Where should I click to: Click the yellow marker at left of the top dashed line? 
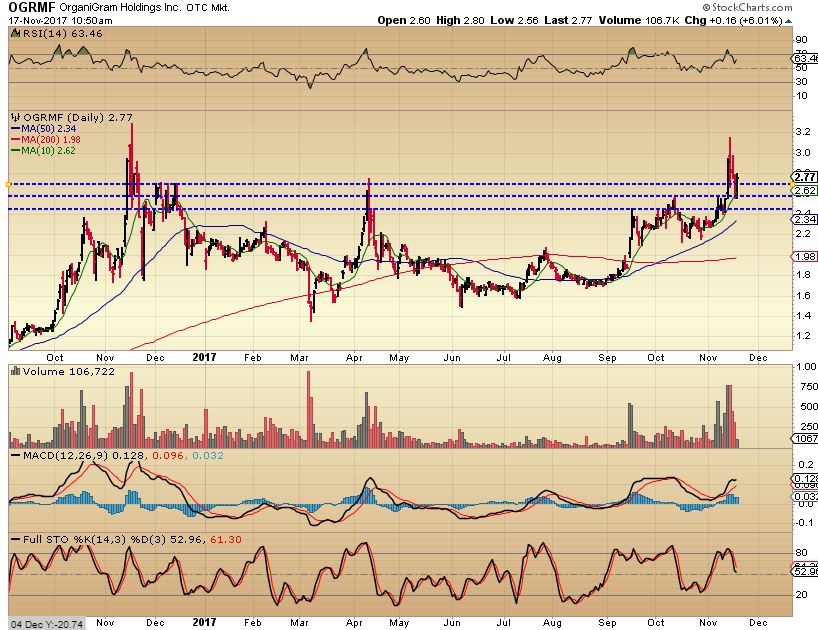click(8, 184)
